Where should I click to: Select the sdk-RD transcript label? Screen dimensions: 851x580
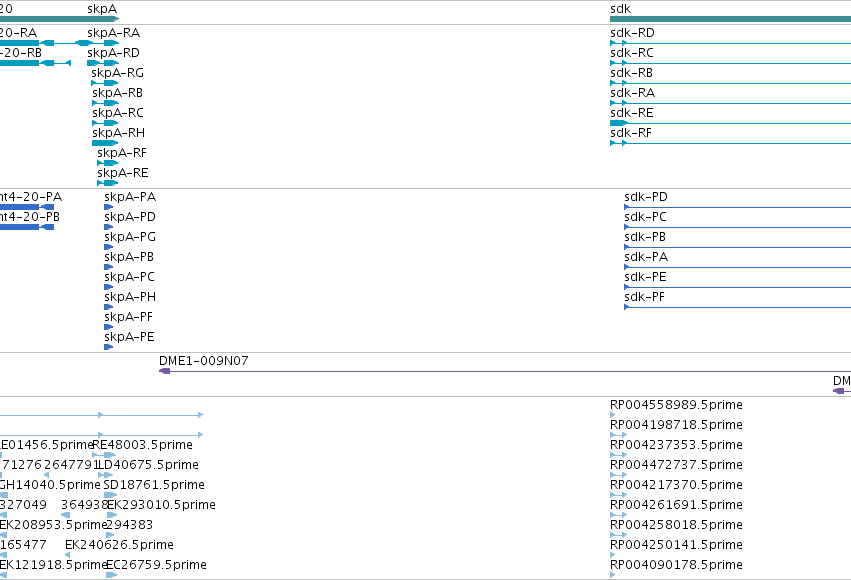pos(632,33)
